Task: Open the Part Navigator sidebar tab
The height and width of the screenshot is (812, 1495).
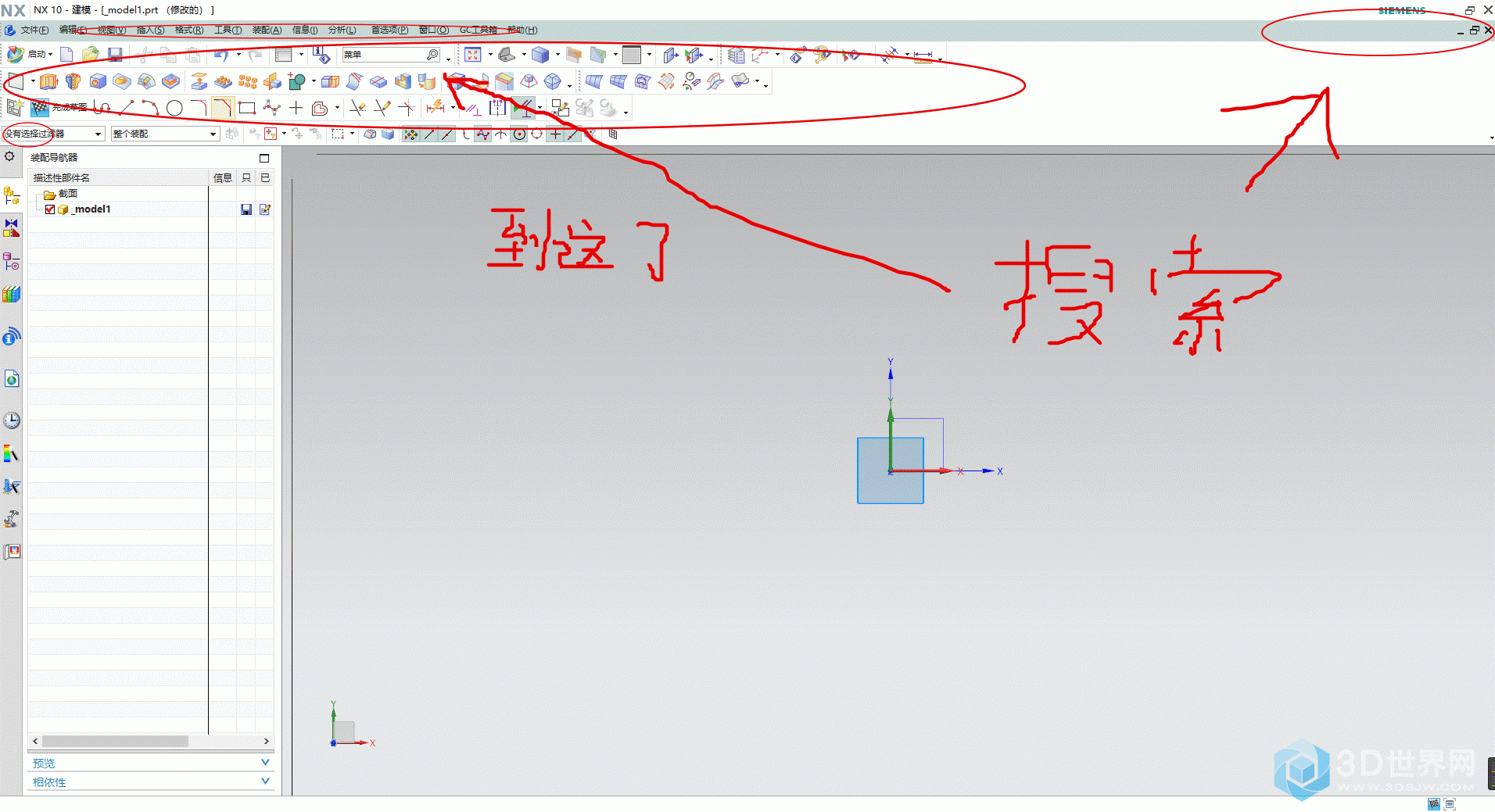Action: (12, 262)
